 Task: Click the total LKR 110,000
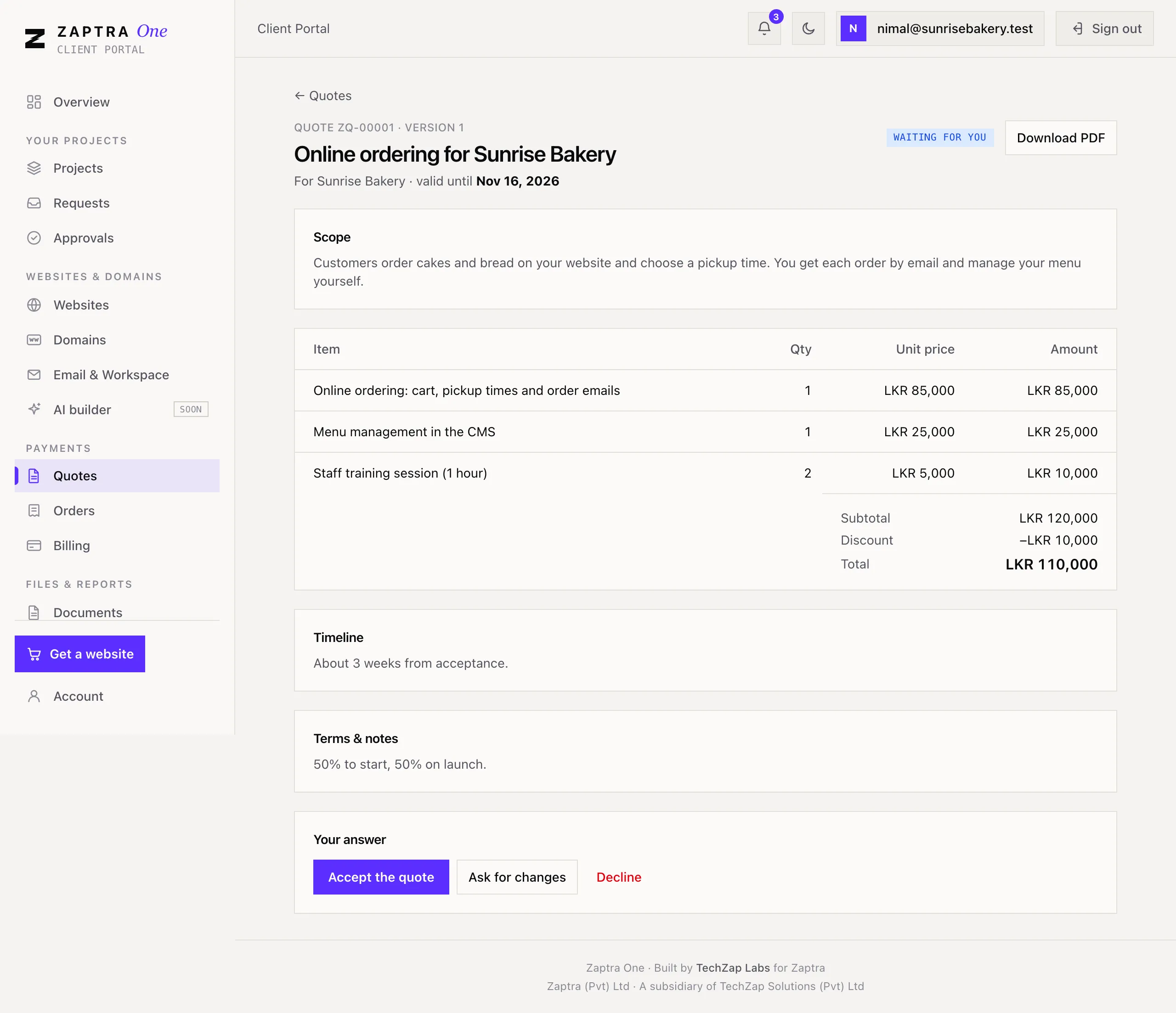tap(1051, 564)
